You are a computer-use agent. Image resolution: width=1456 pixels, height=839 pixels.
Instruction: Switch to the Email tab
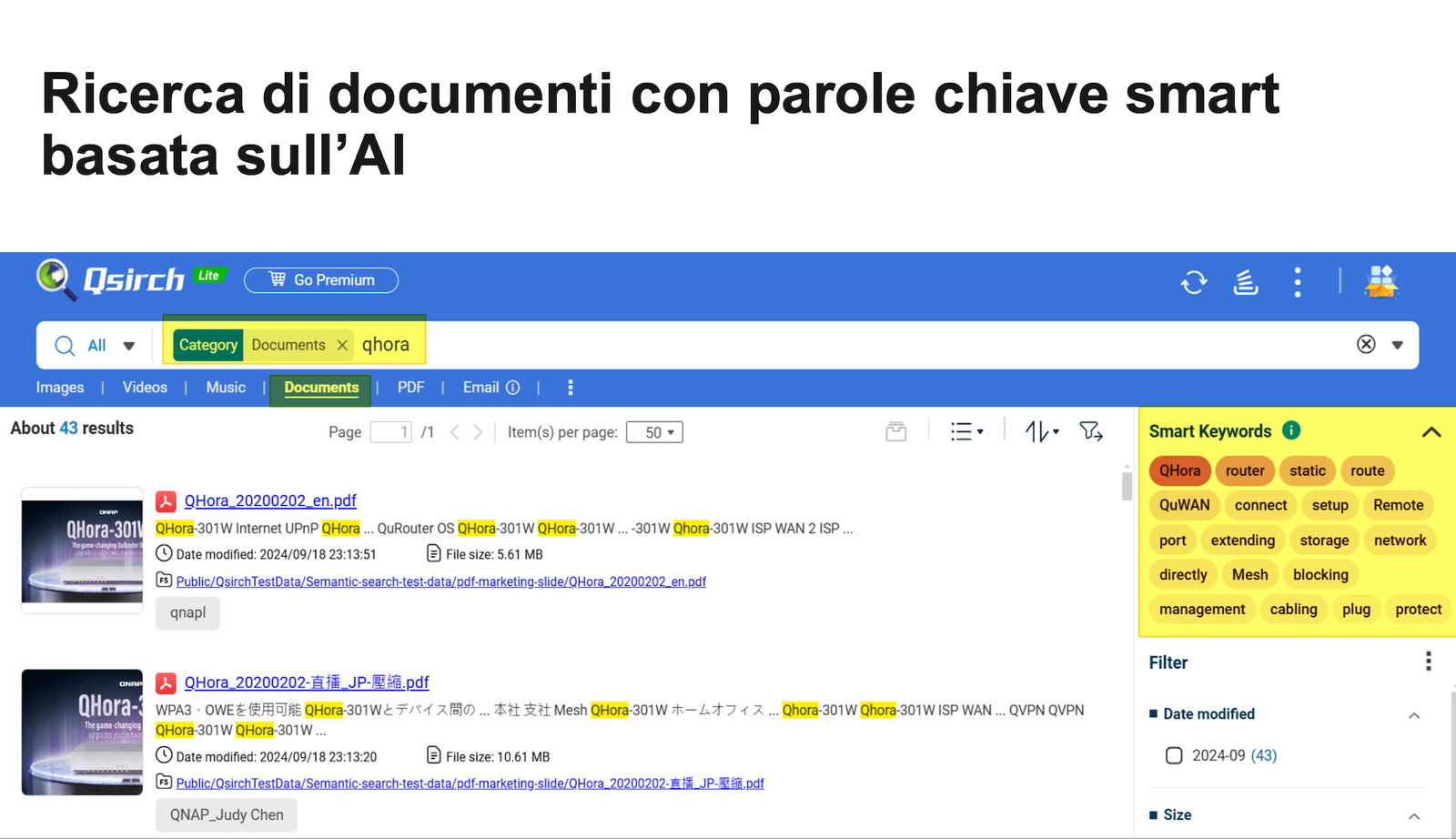[480, 388]
